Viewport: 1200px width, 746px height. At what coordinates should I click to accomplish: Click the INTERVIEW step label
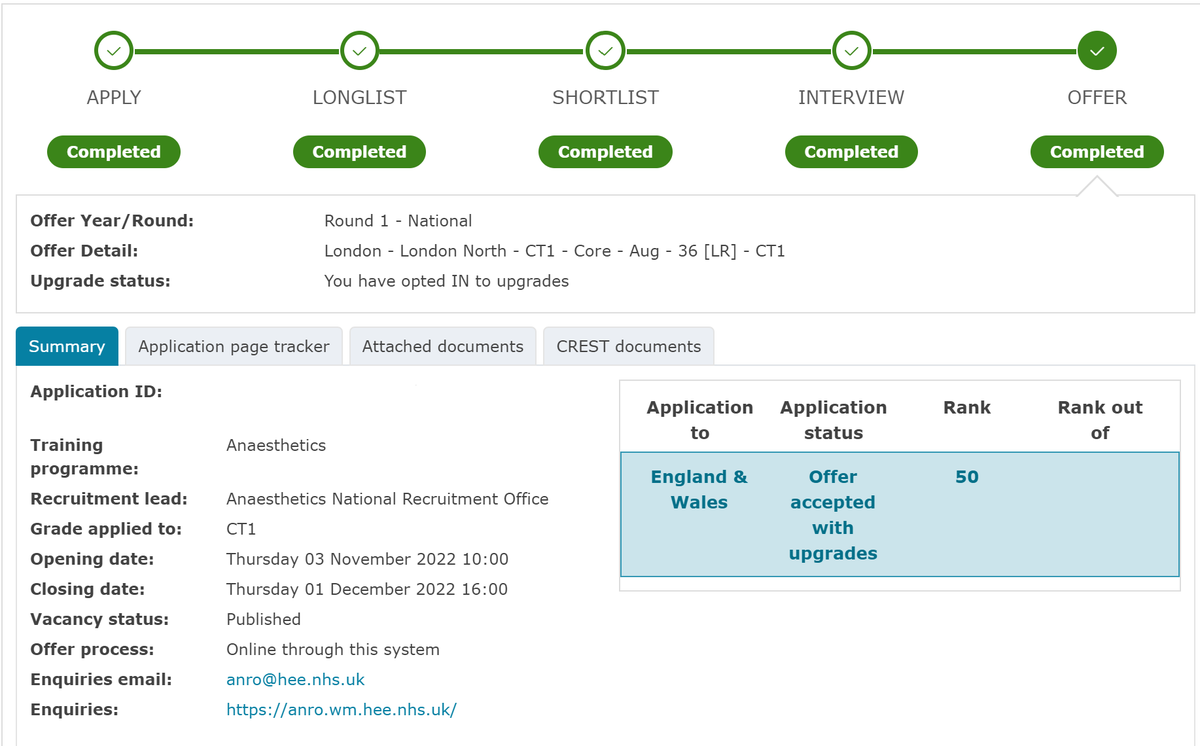pyautogui.click(x=851, y=98)
